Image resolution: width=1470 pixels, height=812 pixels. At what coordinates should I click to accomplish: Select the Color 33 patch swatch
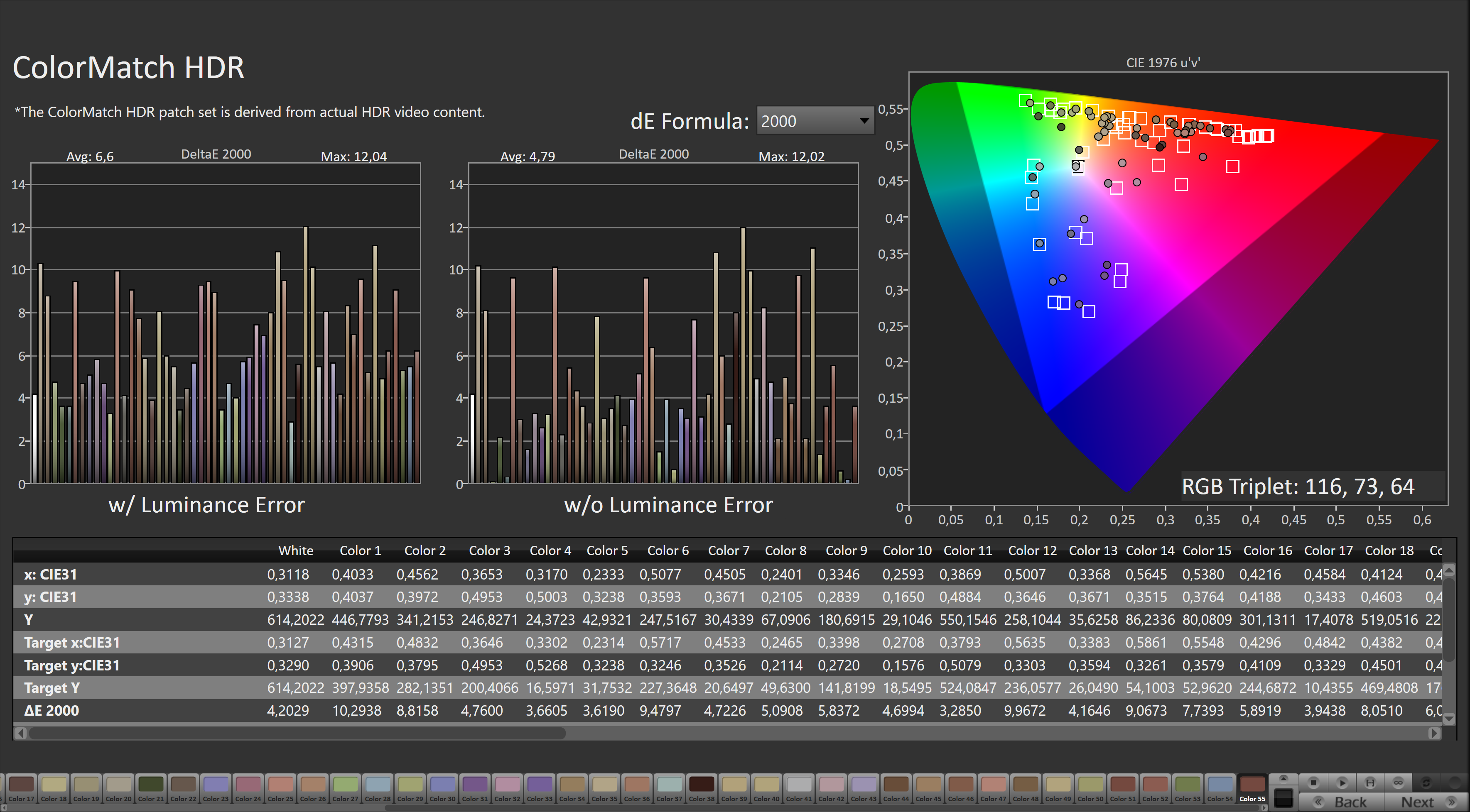click(x=539, y=788)
